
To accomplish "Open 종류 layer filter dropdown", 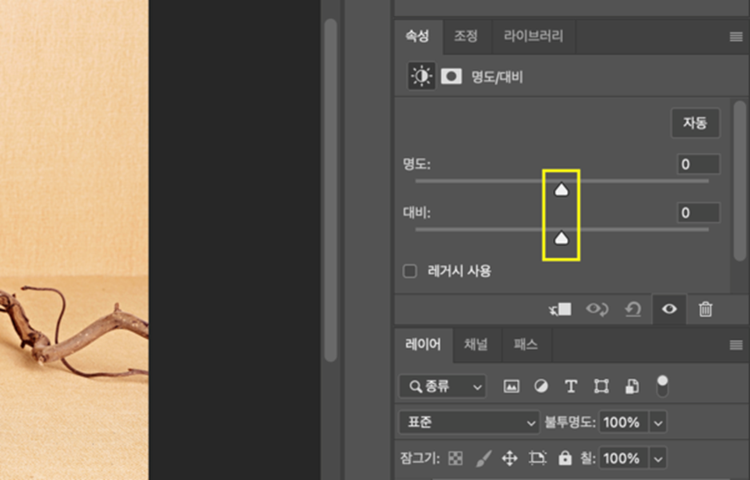I will point(442,386).
